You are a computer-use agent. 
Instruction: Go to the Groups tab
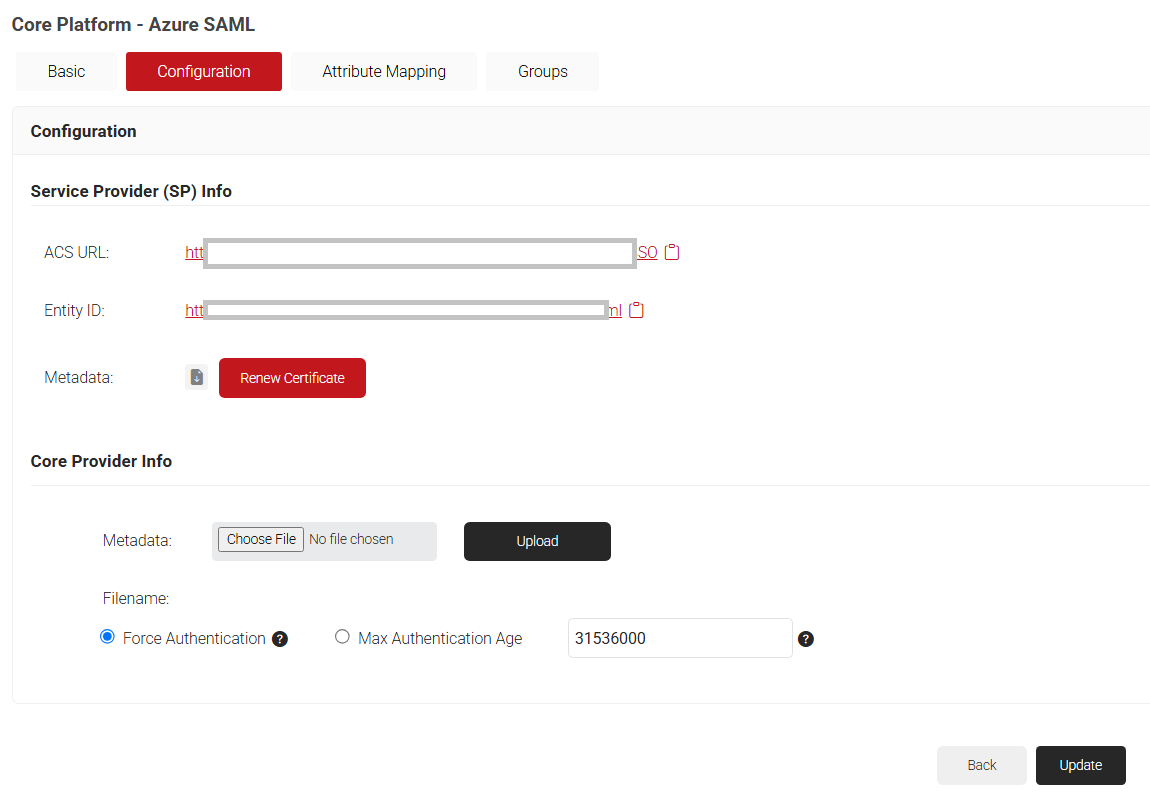(x=542, y=72)
